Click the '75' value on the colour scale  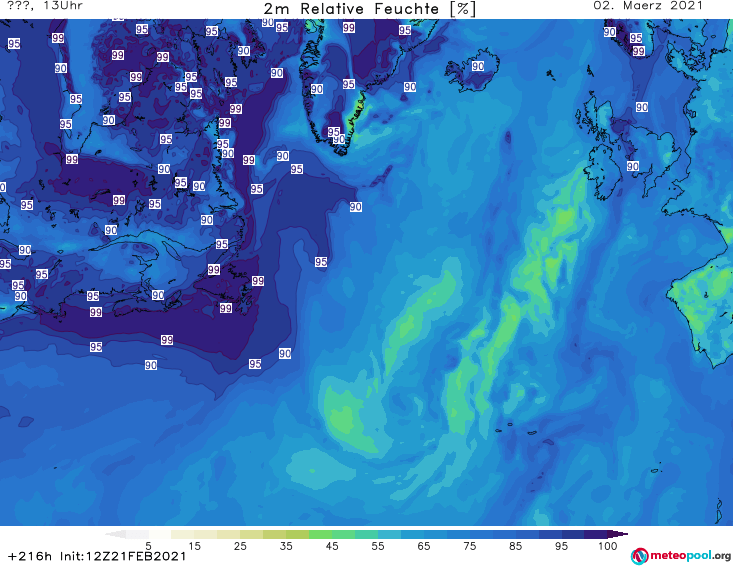pyautogui.click(x=469, y=546)
